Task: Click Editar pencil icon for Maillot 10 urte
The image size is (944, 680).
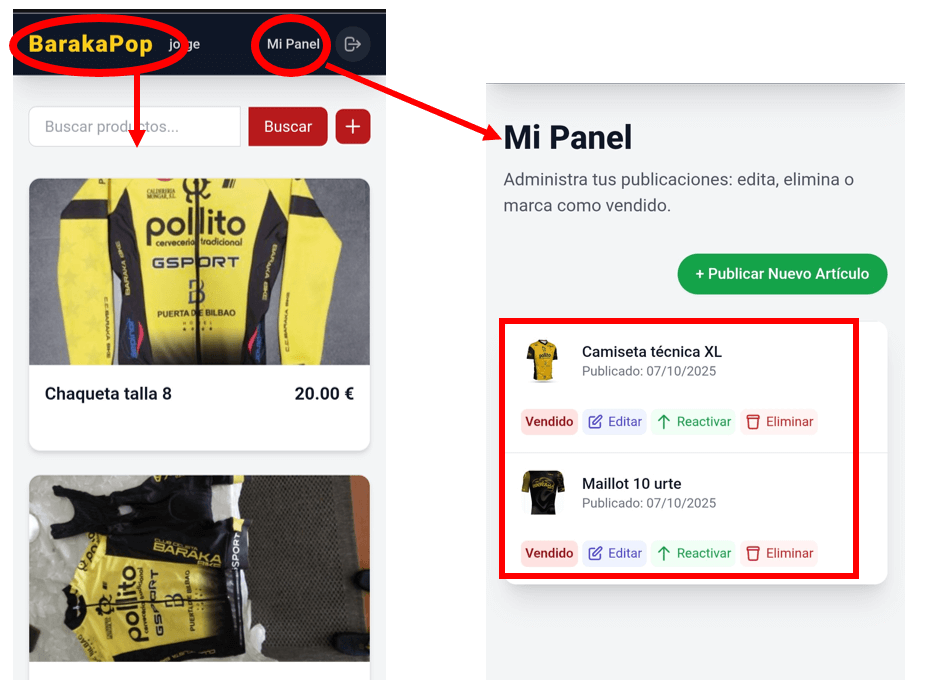Action: tap(596, 553)
